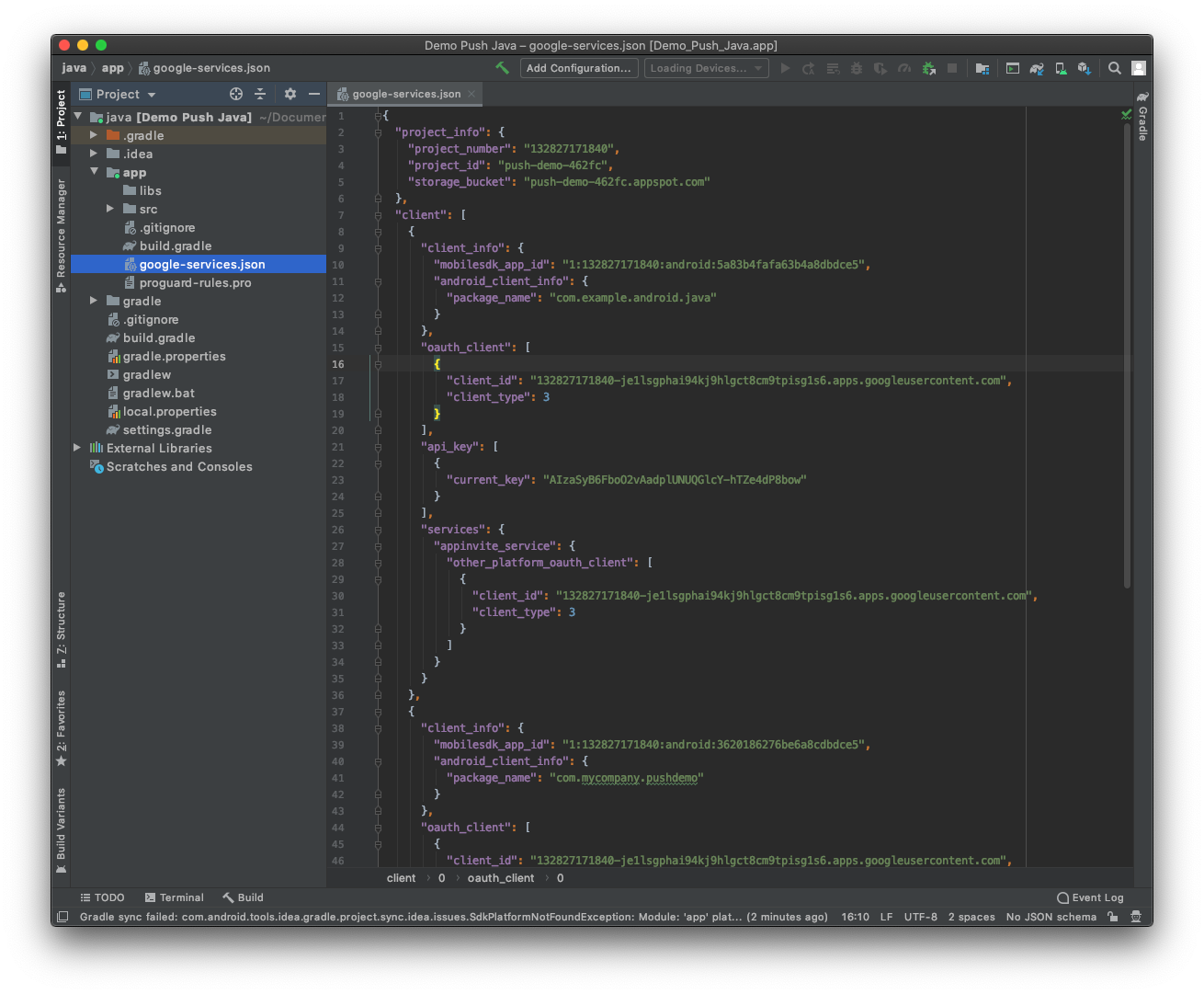
Task: Click the Add Configuration button
Action: (579, 68)
